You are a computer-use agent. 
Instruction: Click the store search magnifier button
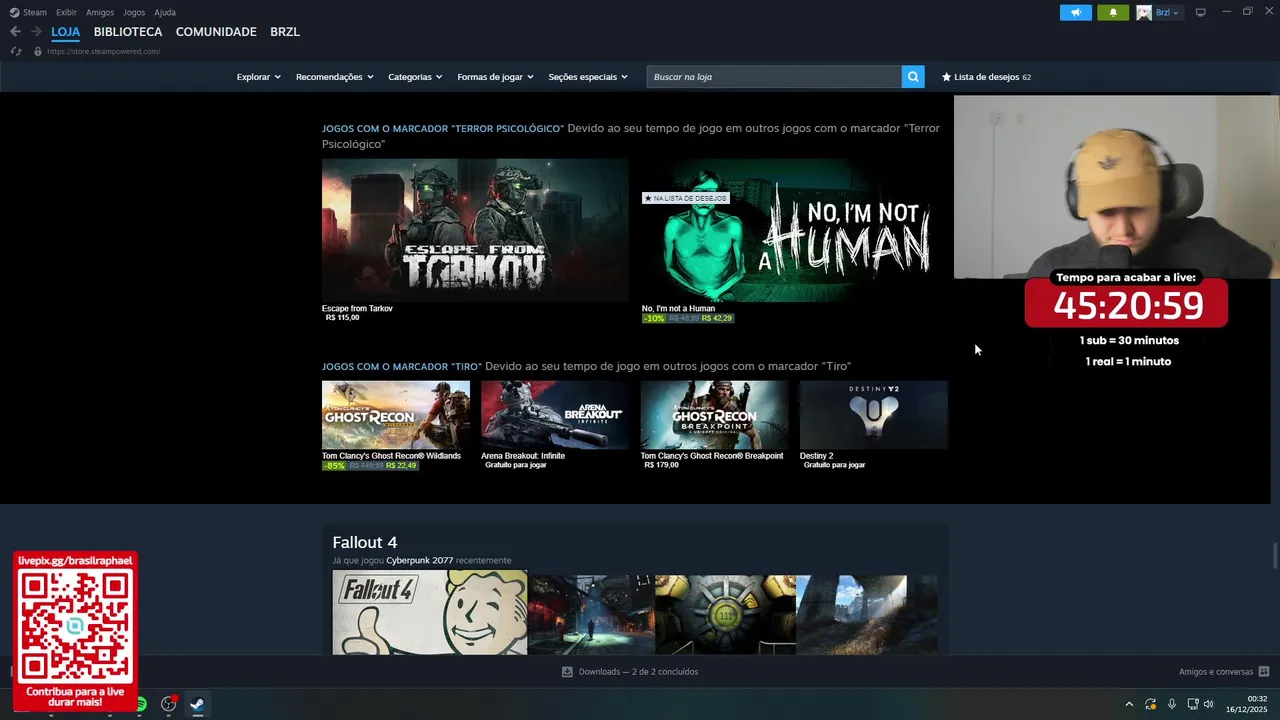(x=913, y=77)
